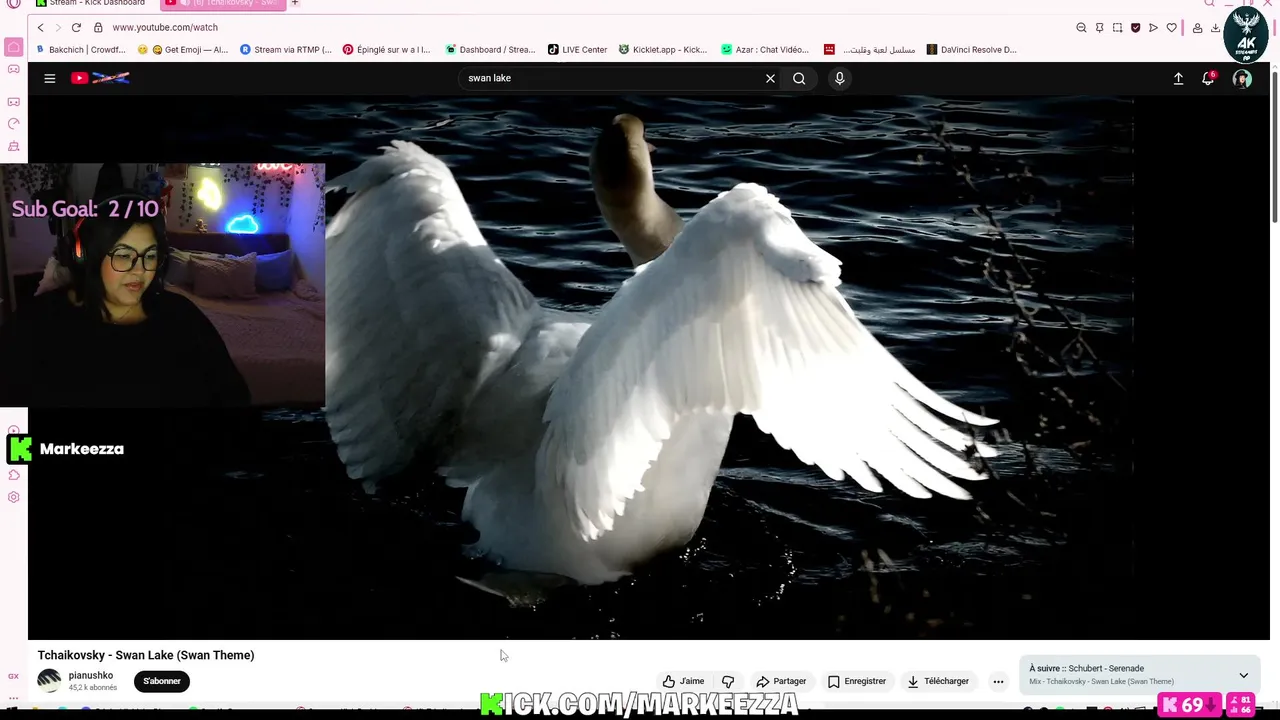Open the GX Corner gamepad sidebar icon

click(x=13, y=69)
